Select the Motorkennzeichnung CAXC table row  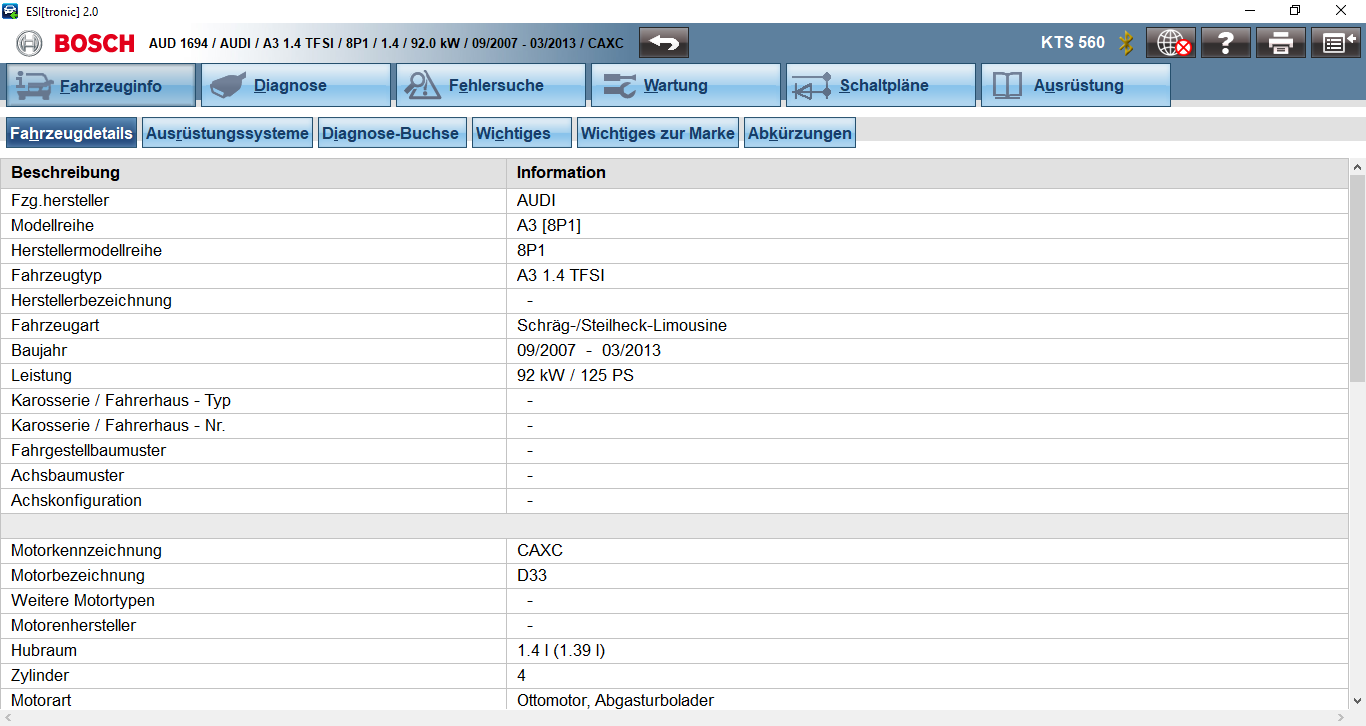coord(675,550)
